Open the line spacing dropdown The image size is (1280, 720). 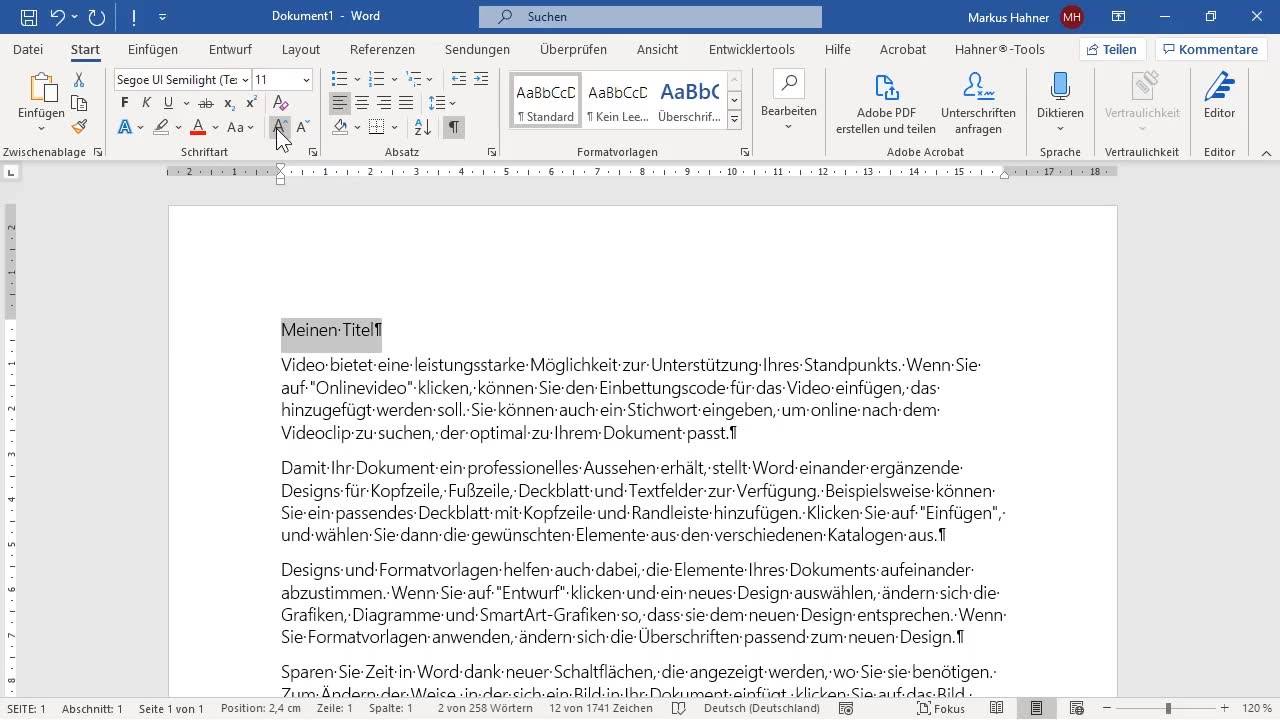point(442,103)
